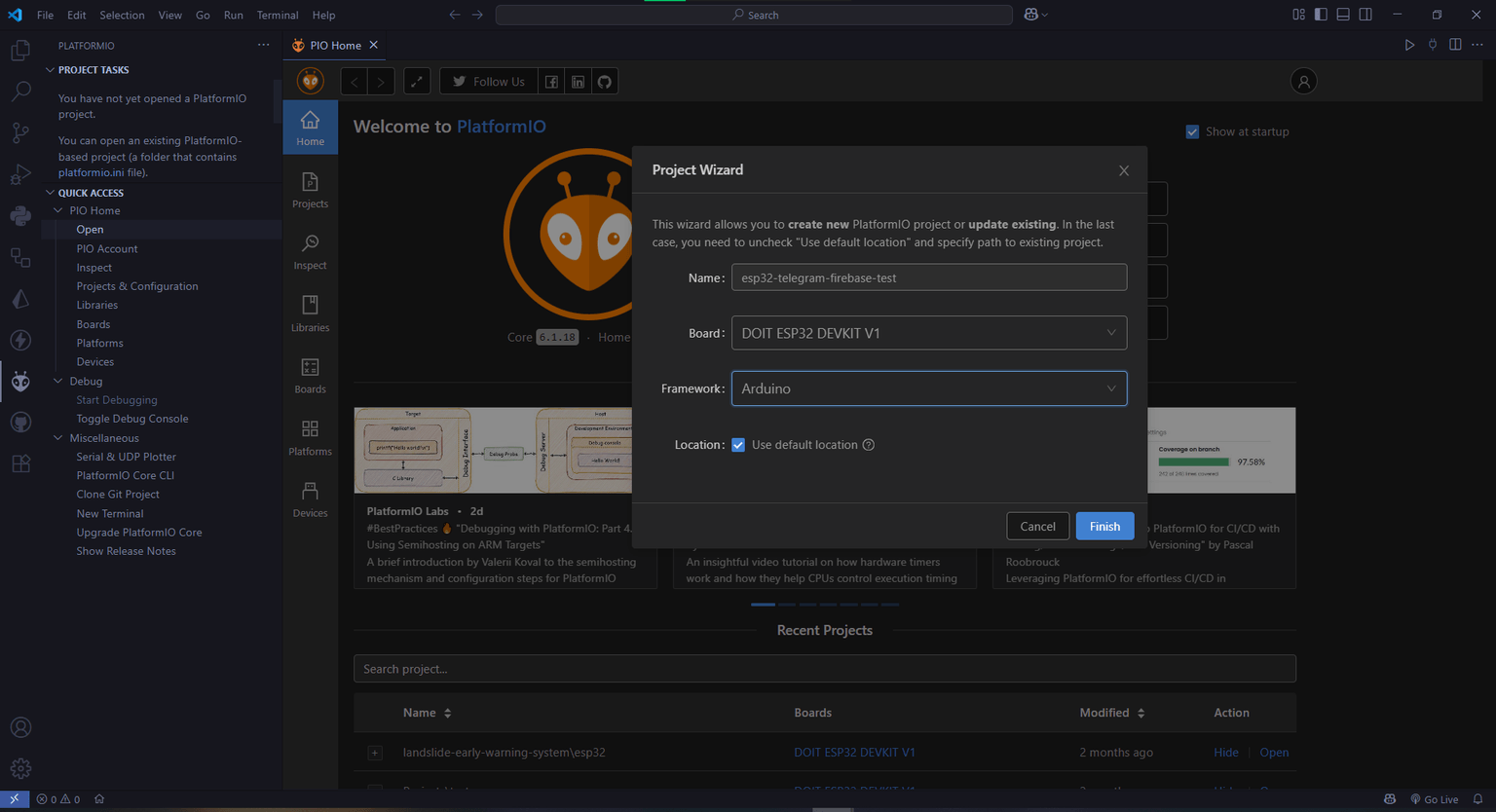Open the Framework dropdown
This screenshot has width=1496, height=812.
click(x=928, y=388)
